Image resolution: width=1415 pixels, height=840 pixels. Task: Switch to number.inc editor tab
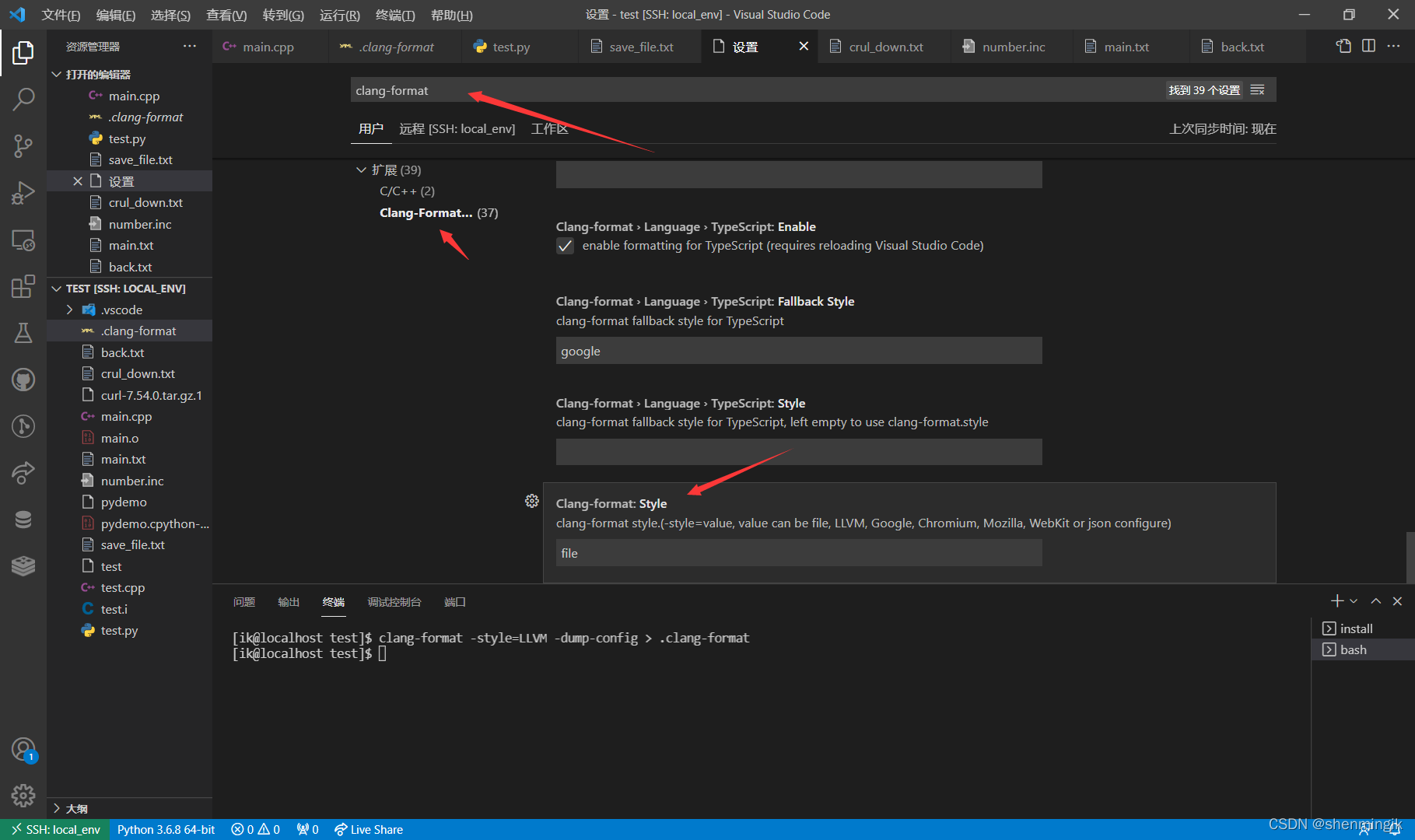[x=1014, y=47]
